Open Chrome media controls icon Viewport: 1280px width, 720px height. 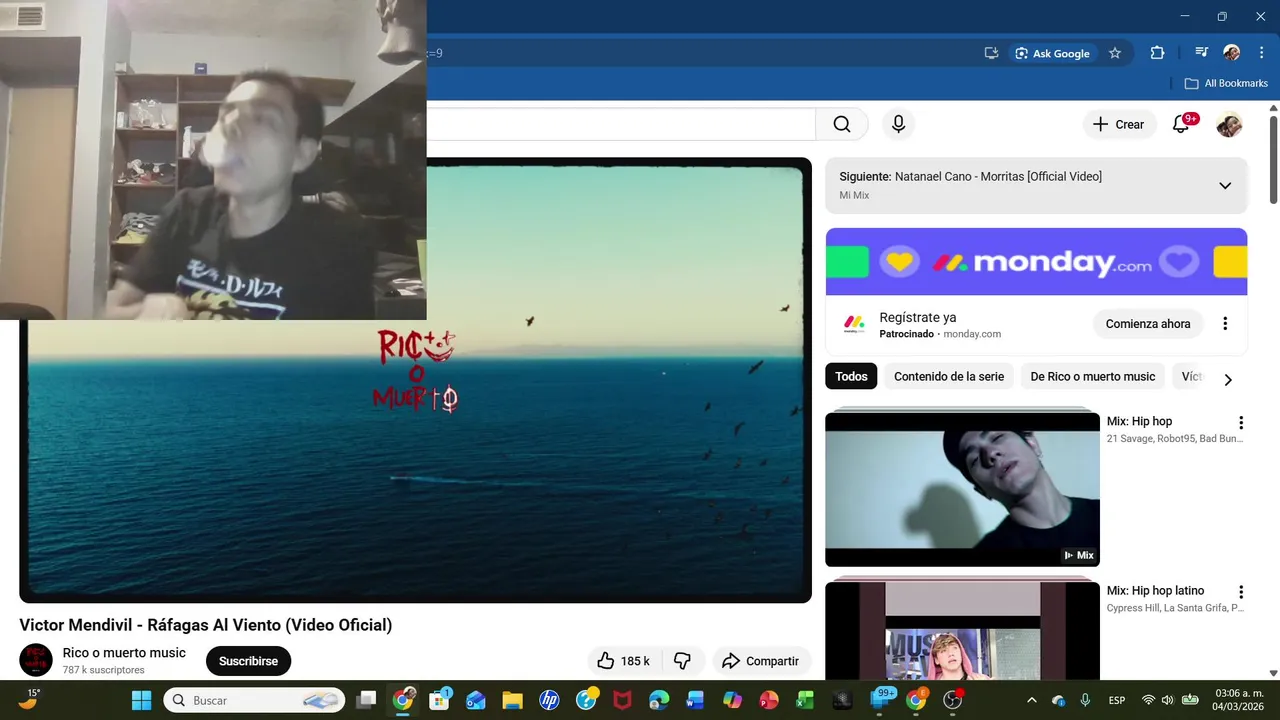(x=1201, y=53)
